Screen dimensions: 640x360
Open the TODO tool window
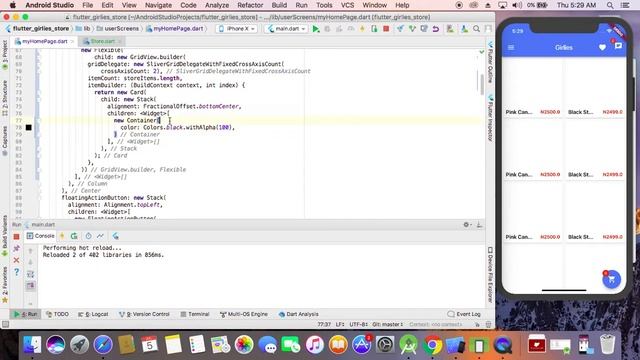click(x=57, y=314)
